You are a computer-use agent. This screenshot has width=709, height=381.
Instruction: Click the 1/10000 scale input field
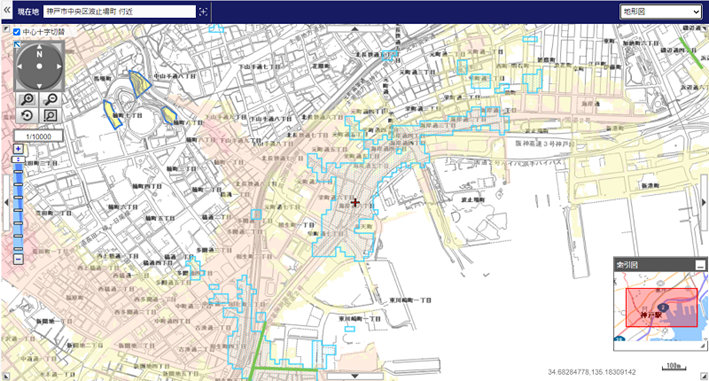pos(38,136)
